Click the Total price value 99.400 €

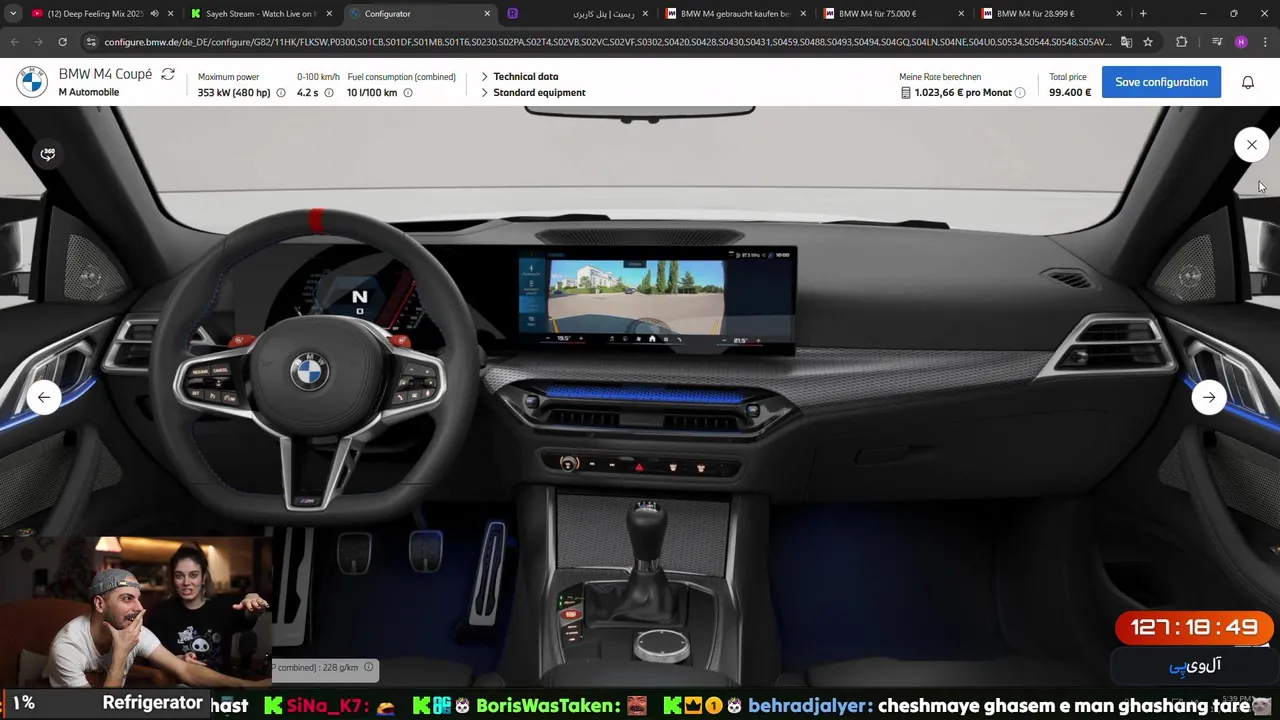click(1070, 93)
